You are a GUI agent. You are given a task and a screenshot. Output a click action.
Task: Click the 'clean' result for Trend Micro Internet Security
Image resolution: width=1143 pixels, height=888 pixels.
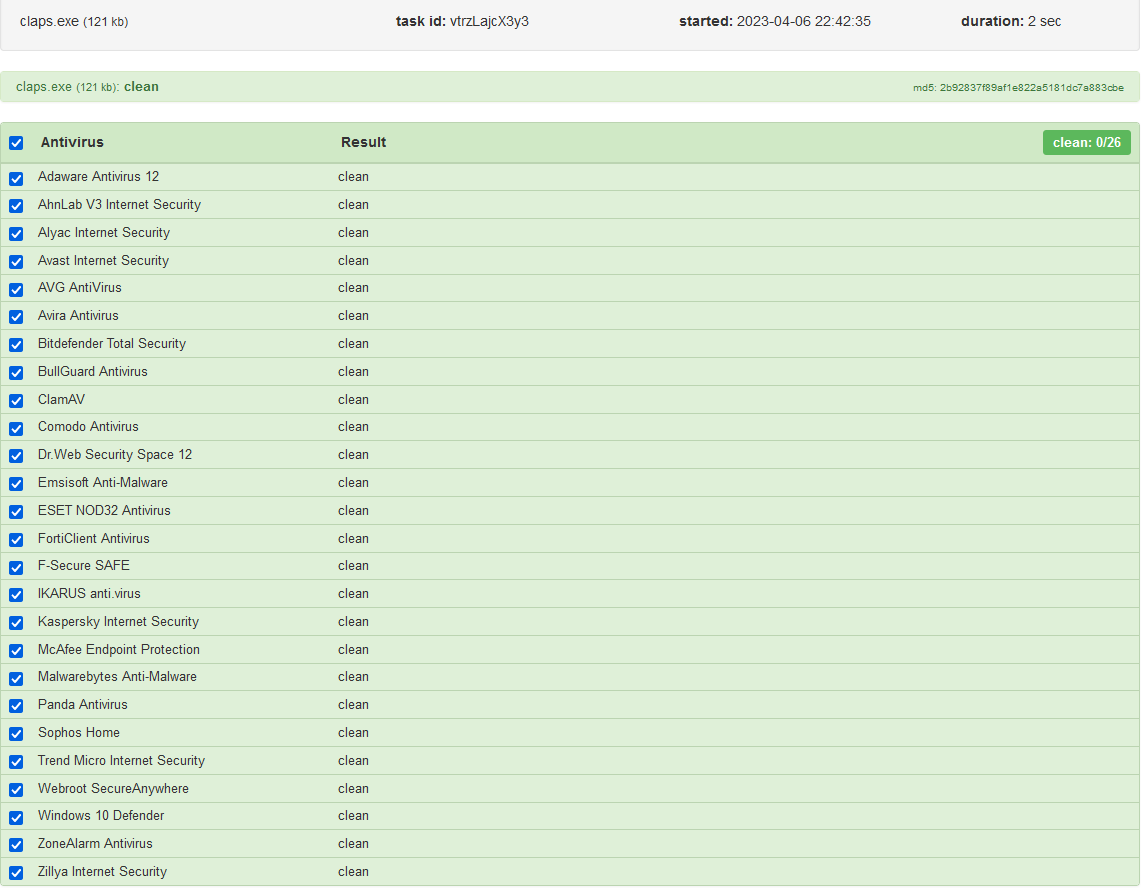point(354,760)
